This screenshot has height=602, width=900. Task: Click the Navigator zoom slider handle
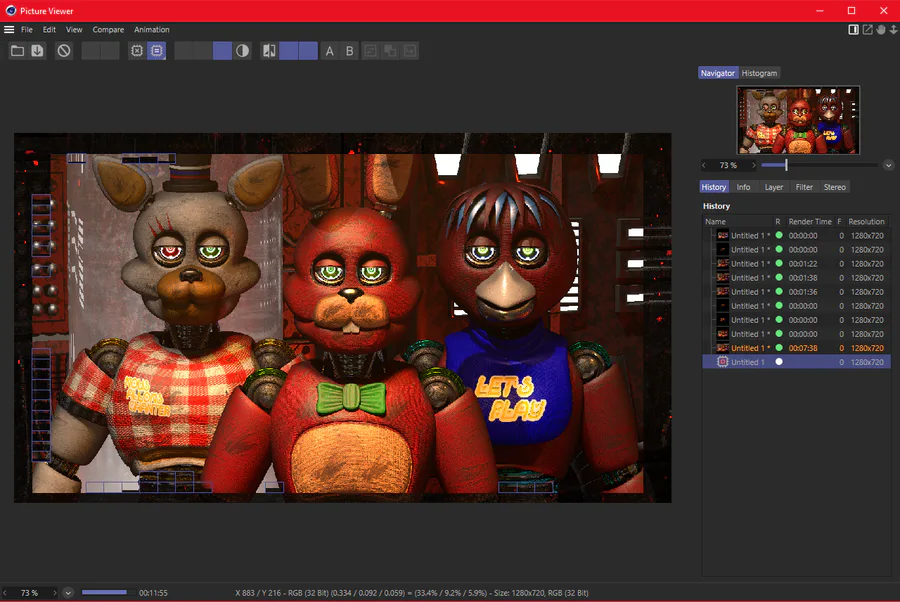(x=786, y=165)
